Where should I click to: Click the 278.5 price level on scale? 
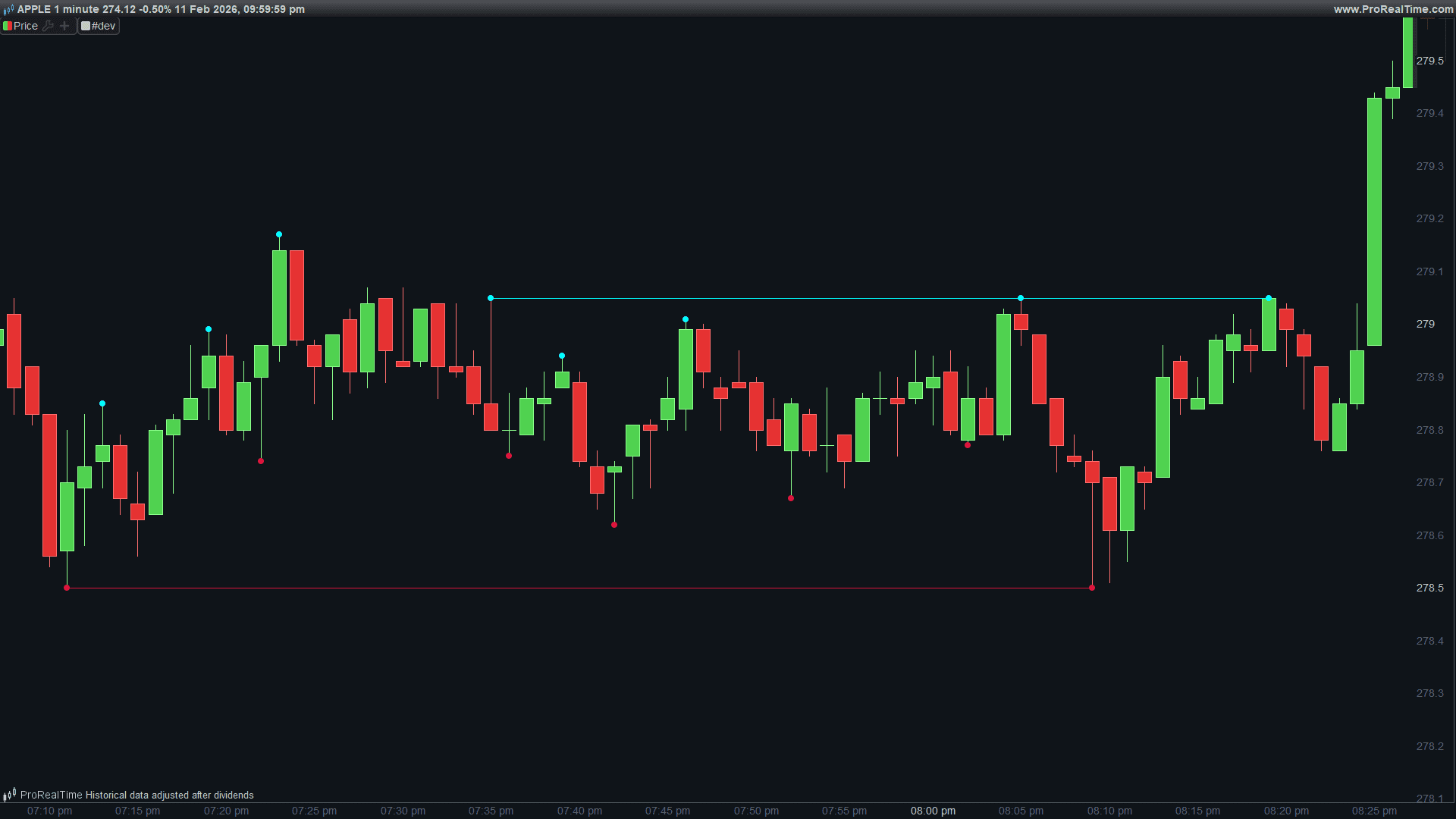[x=1429, y=588]
